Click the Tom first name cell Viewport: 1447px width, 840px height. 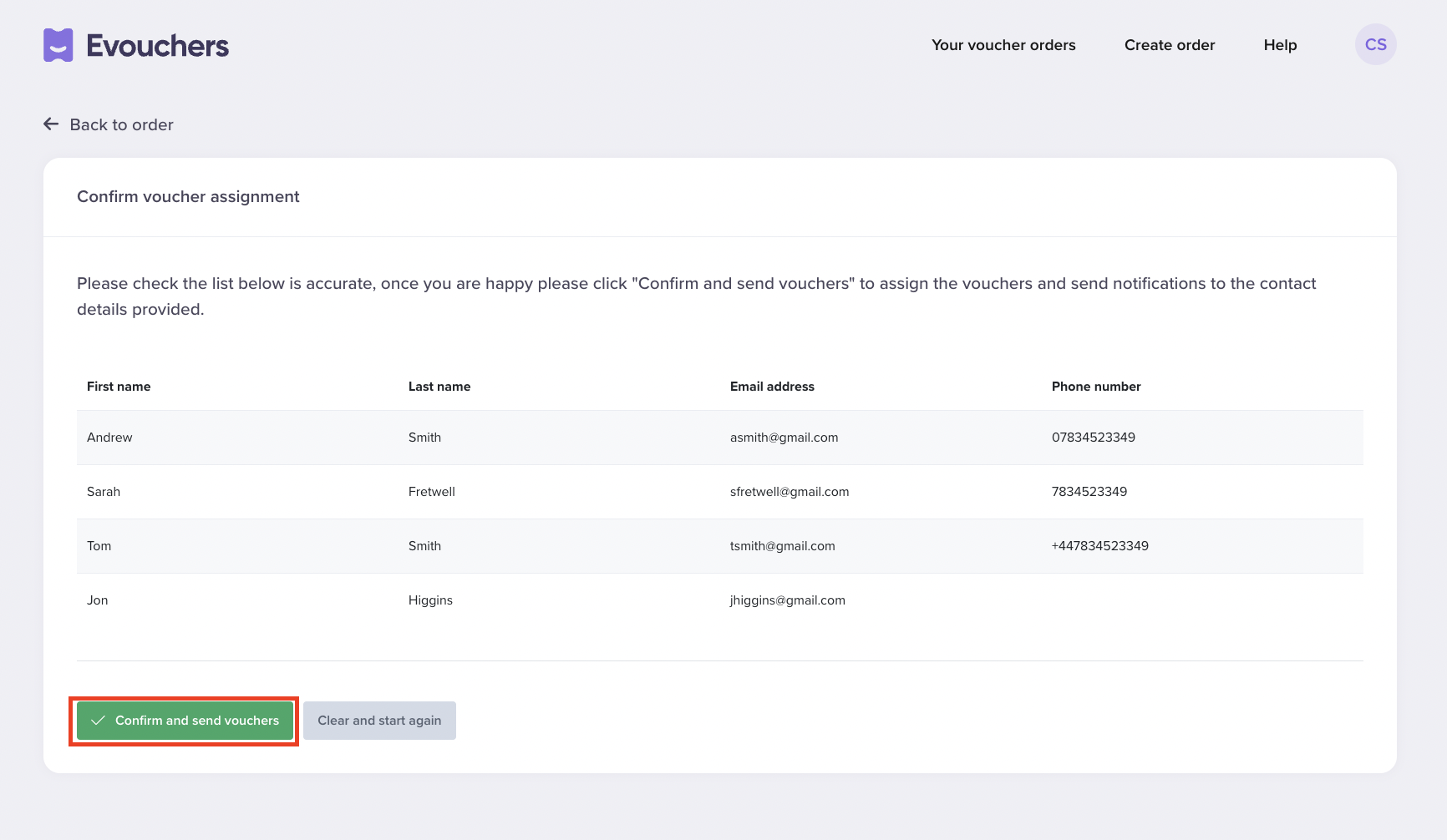point(99,546)
